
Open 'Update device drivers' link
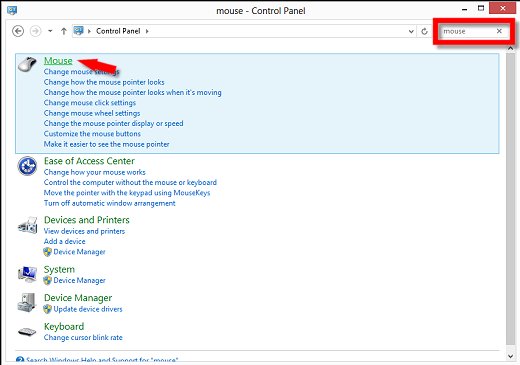click(88, 309)
